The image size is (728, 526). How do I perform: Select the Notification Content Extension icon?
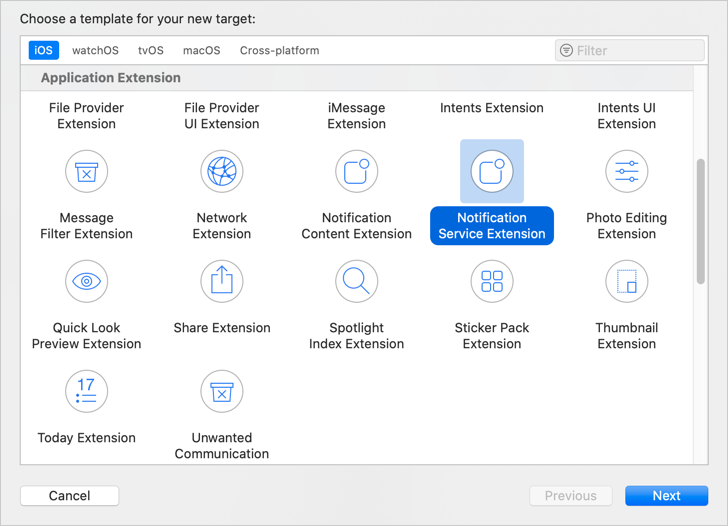(x=357, y=171)
